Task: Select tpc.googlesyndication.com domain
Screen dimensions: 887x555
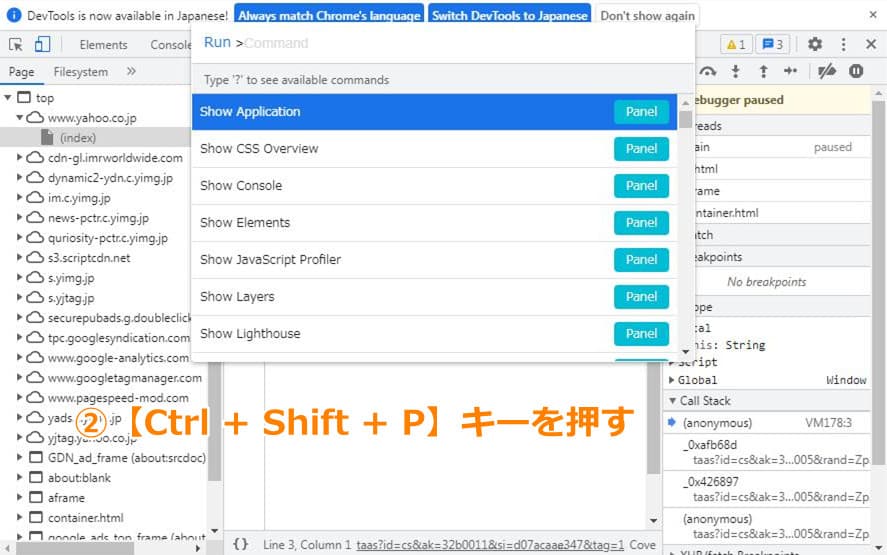Action: pos(119,338)
